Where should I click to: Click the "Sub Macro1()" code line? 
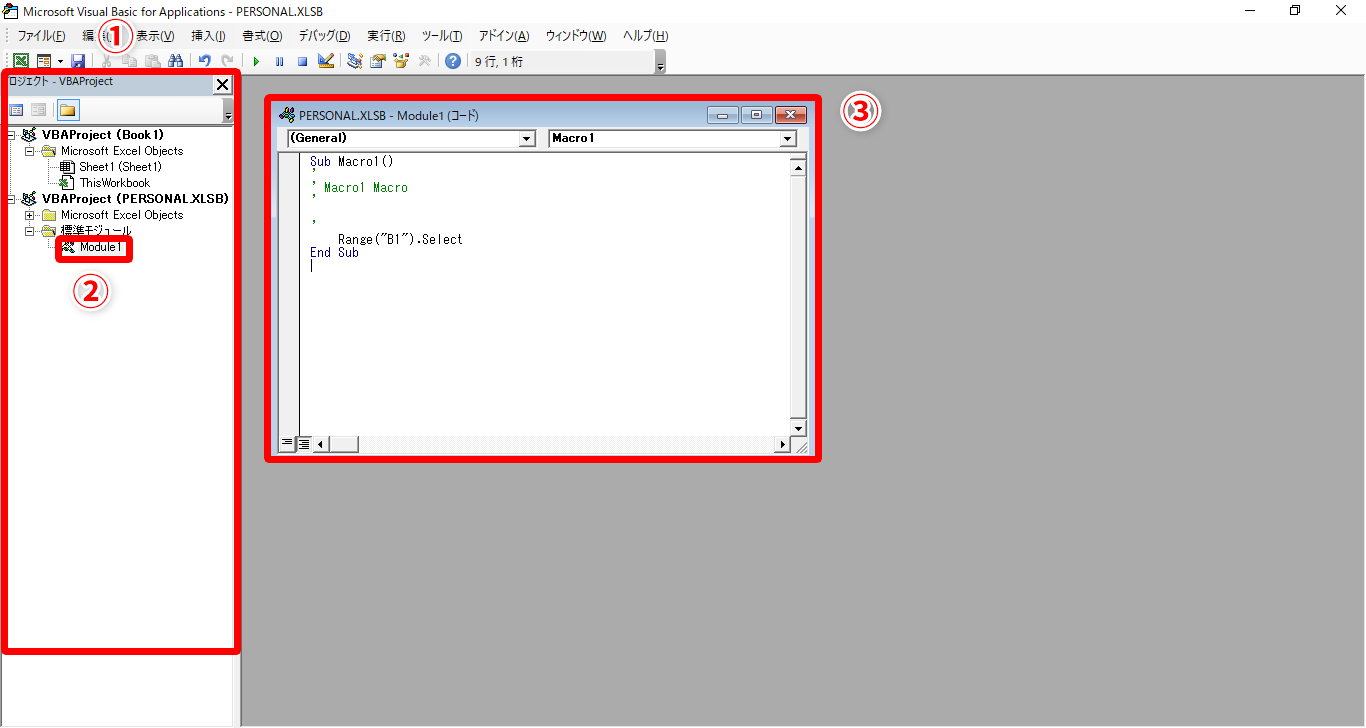click(352, 161)
